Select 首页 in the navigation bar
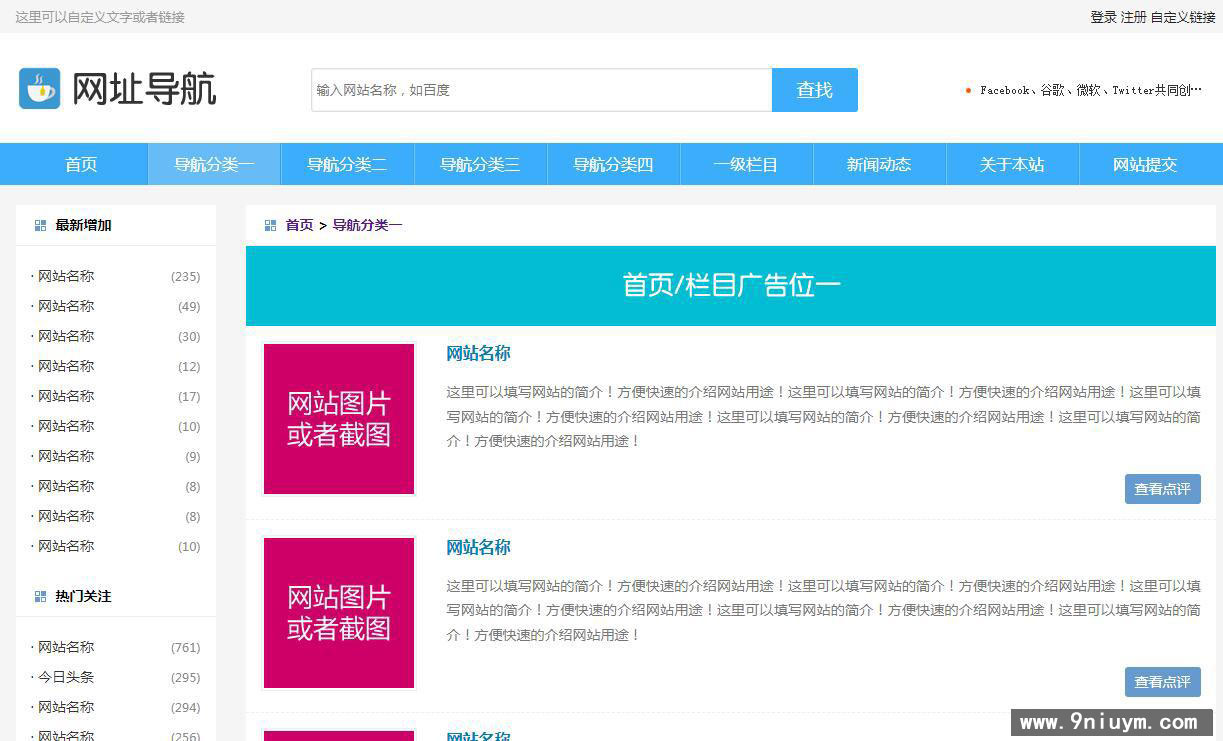 (x=80, y=164)
